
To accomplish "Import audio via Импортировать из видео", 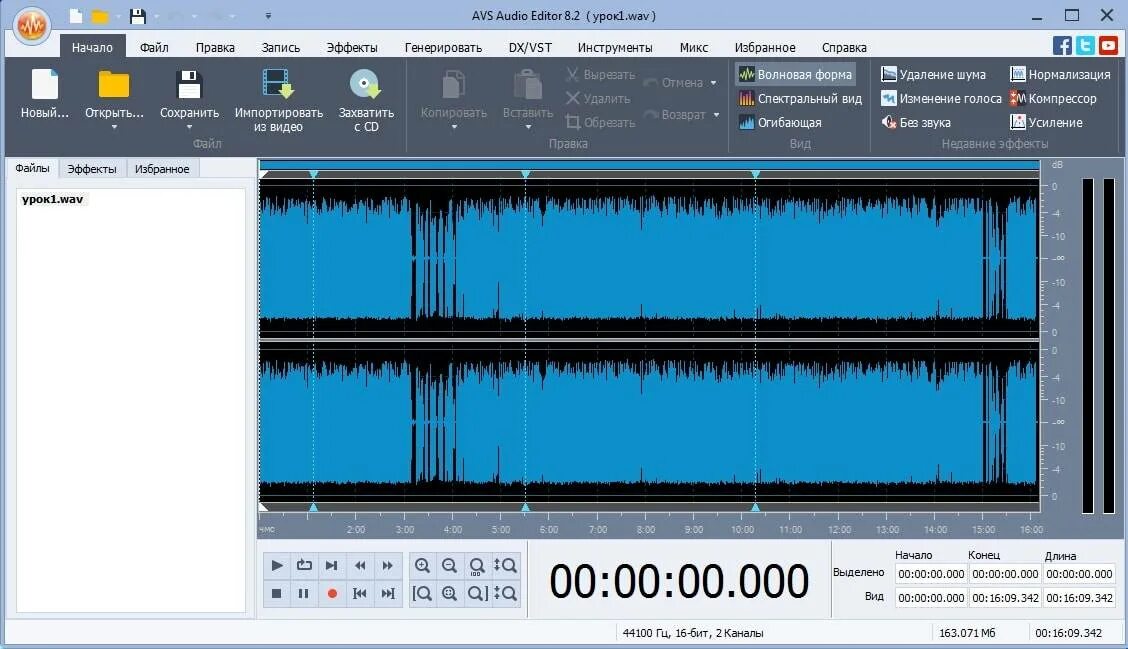I will [x=278, y=101].
